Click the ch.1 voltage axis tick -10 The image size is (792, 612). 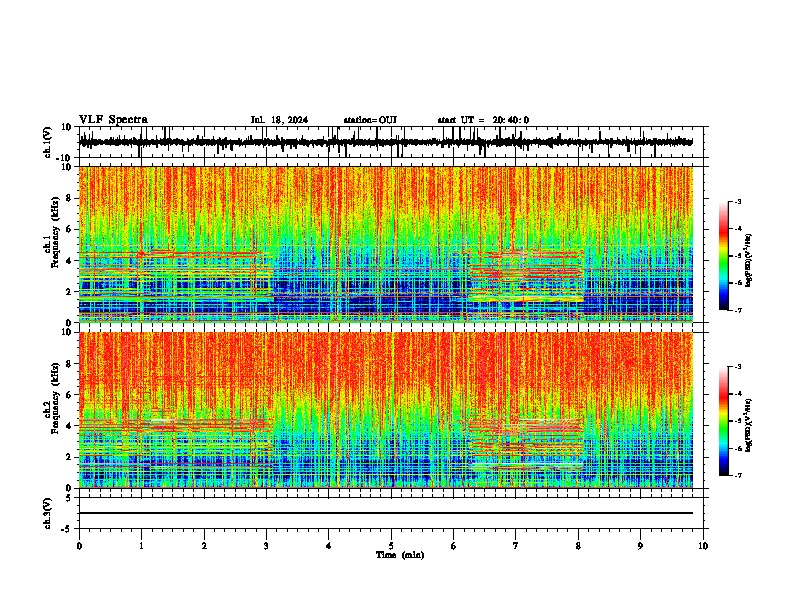click(65, 158)
